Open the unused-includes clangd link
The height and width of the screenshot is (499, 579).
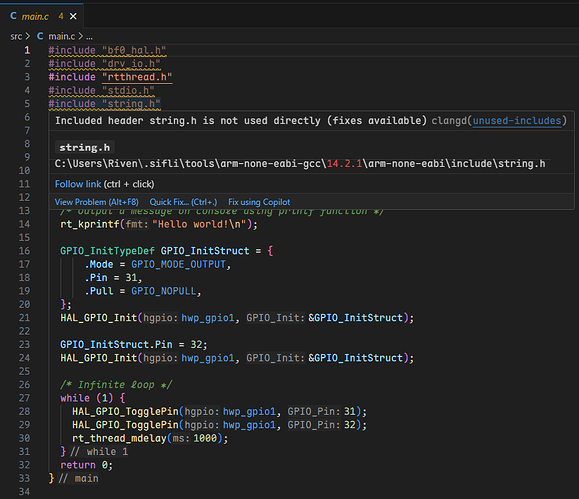tap(517, 121)
